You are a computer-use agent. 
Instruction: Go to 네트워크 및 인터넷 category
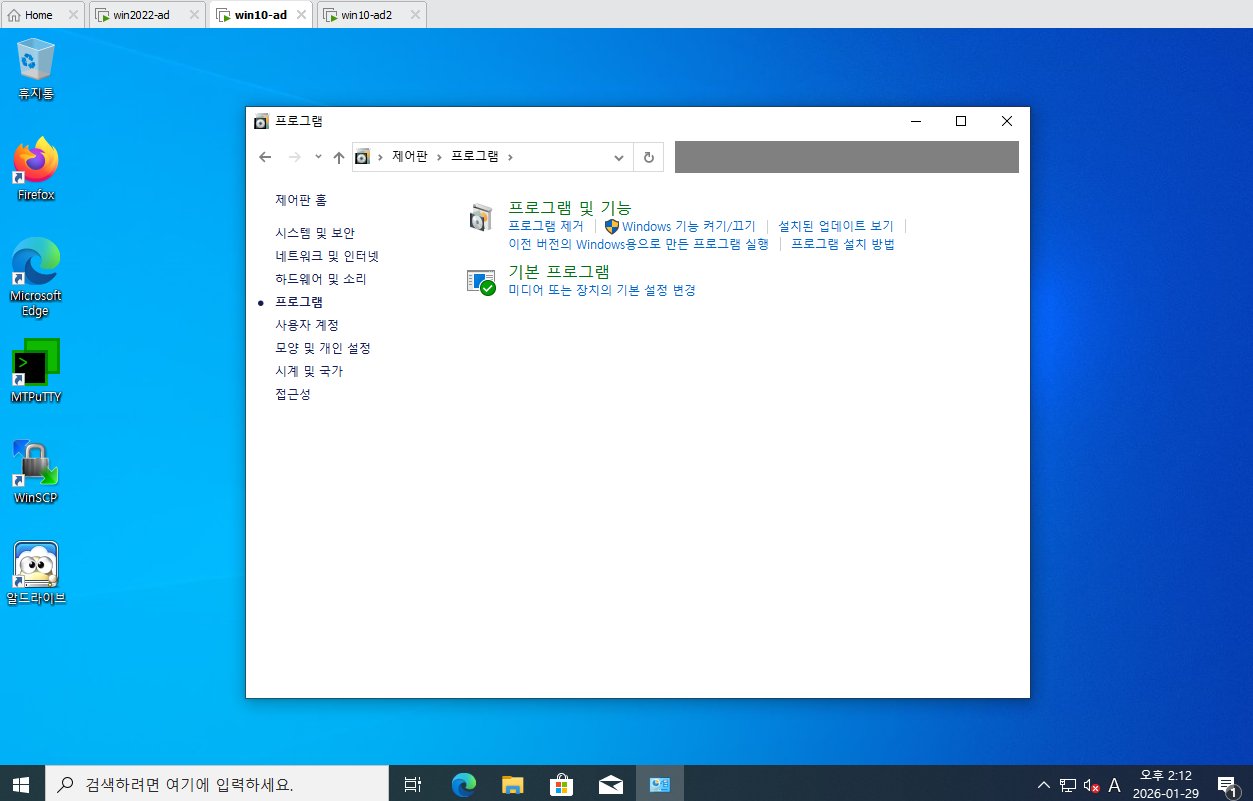click(327, 256)
